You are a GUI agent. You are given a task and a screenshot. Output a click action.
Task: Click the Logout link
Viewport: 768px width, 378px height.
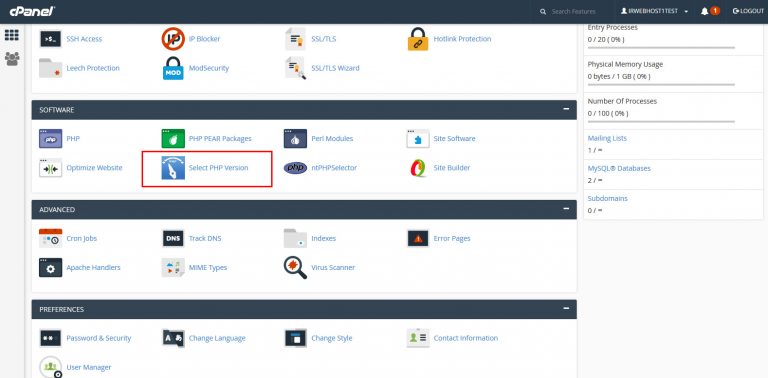pos(748,11)
